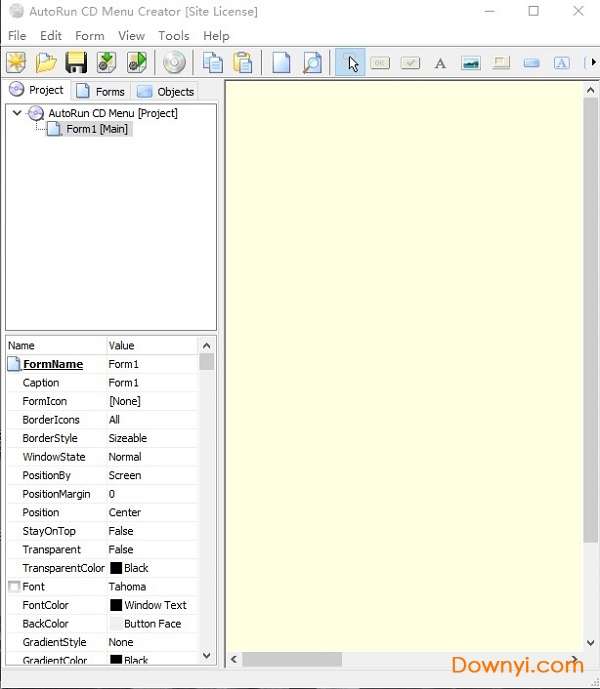Select Form1 [Main] in the project tree
The height and width of the screenshot is (689, 600).
[97, 129]
